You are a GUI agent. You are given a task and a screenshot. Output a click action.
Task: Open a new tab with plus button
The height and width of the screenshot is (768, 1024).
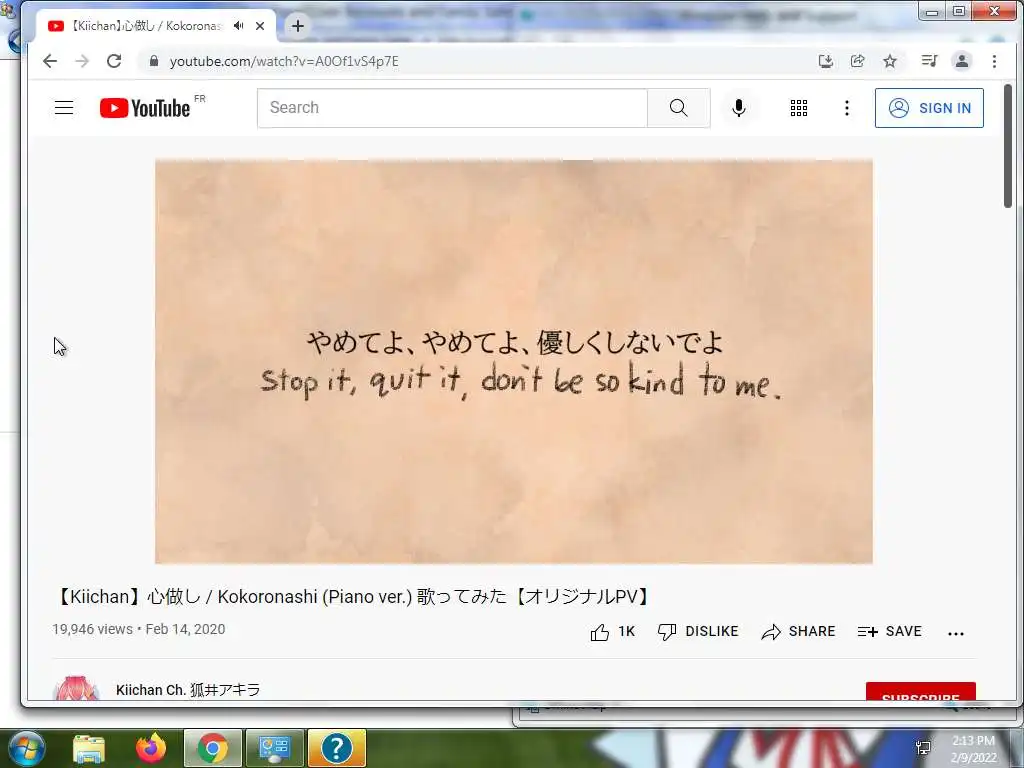(x=298, y=26)
